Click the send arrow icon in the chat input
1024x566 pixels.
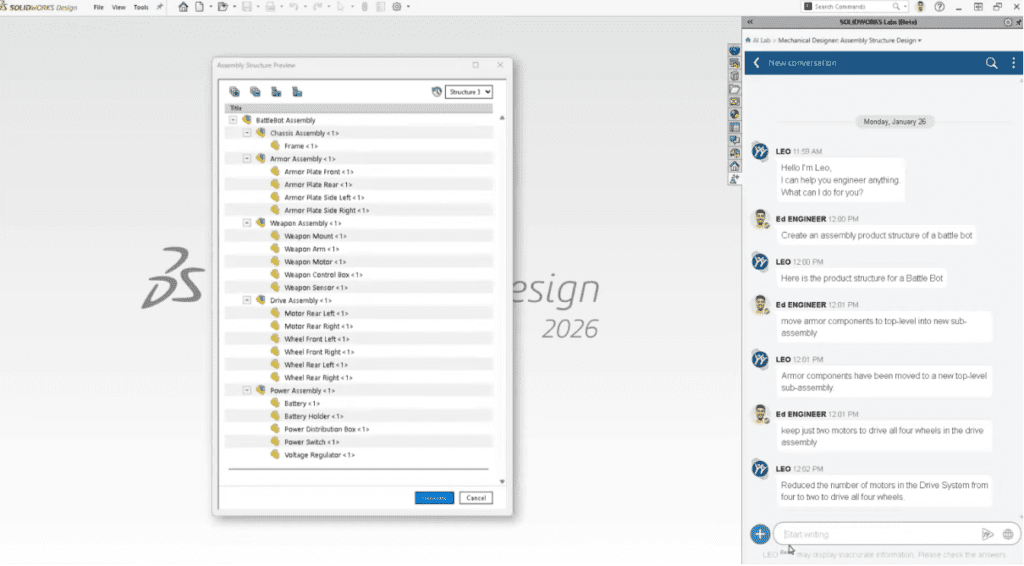[987, 534]
